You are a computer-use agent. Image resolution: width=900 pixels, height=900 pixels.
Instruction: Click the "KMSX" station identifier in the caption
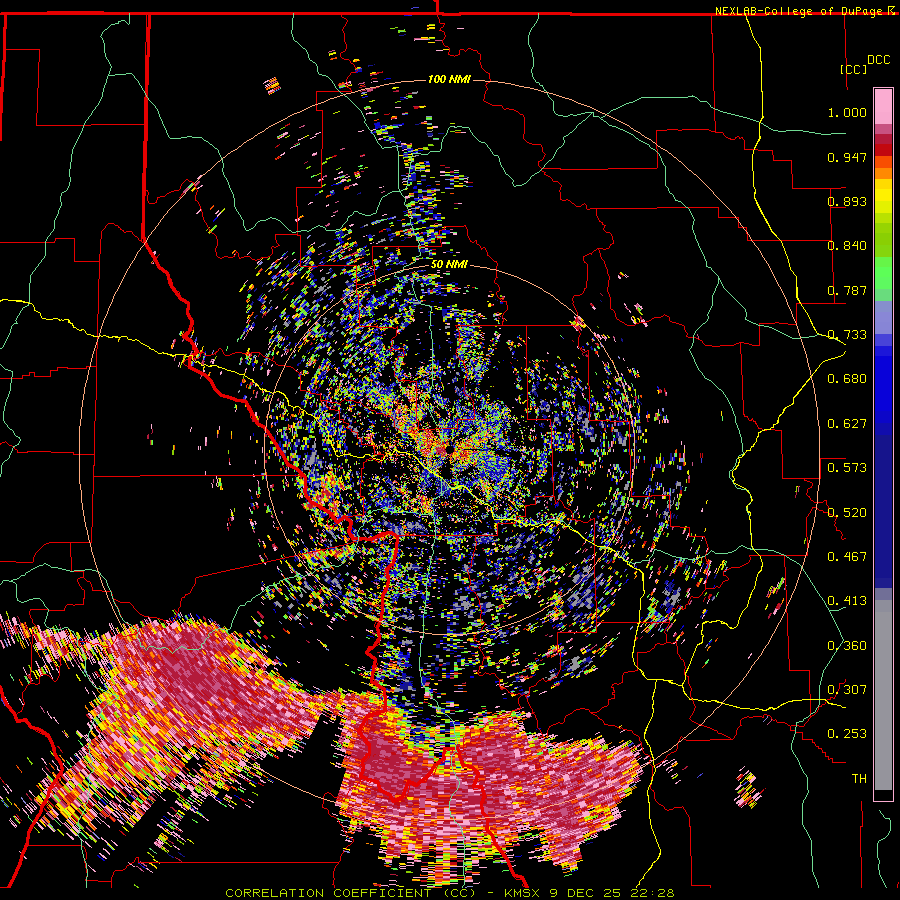pos(524,893)
